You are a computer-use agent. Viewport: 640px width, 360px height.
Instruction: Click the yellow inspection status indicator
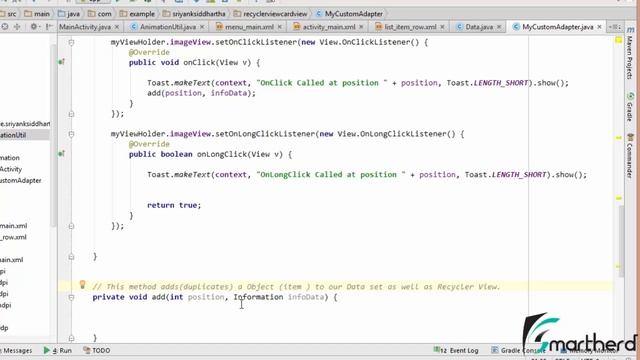[619, 40]
